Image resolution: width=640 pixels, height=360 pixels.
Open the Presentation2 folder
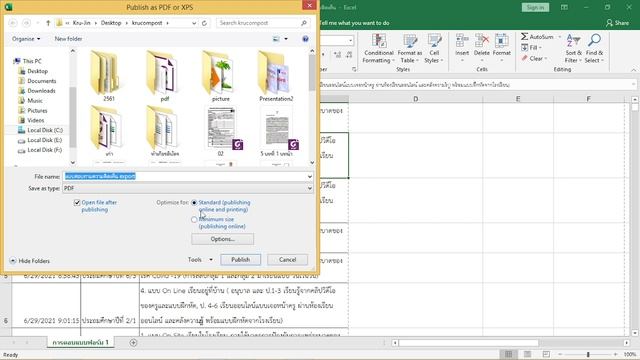tap(276, 76)
